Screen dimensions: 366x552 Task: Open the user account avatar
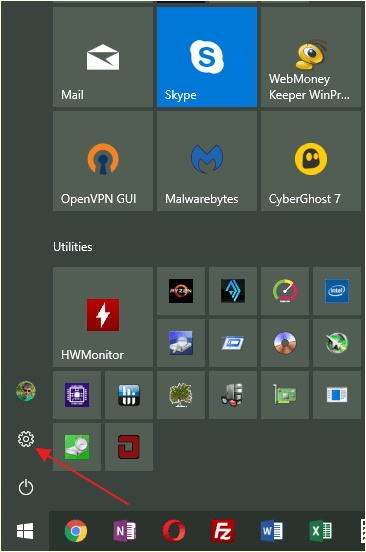pyautogui.click(x=26, y=391)
